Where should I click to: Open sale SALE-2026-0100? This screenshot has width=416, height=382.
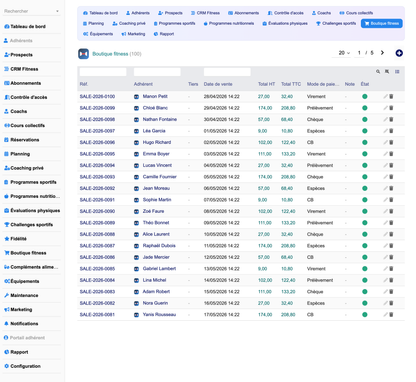(97, 96)
